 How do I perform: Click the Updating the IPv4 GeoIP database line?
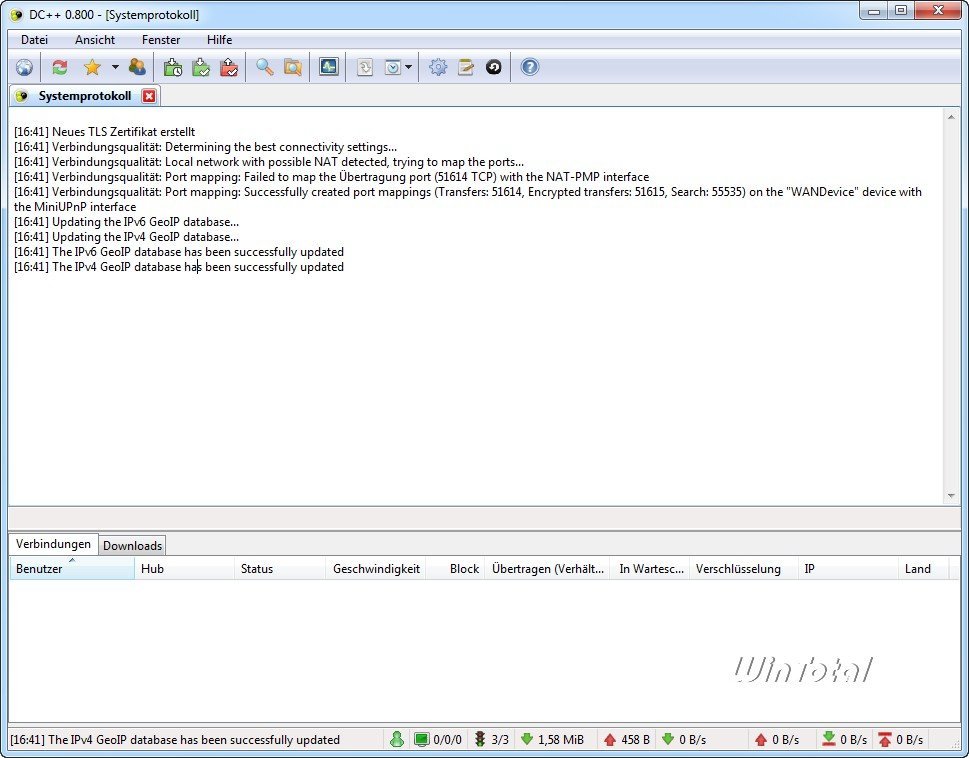(126, 237)
